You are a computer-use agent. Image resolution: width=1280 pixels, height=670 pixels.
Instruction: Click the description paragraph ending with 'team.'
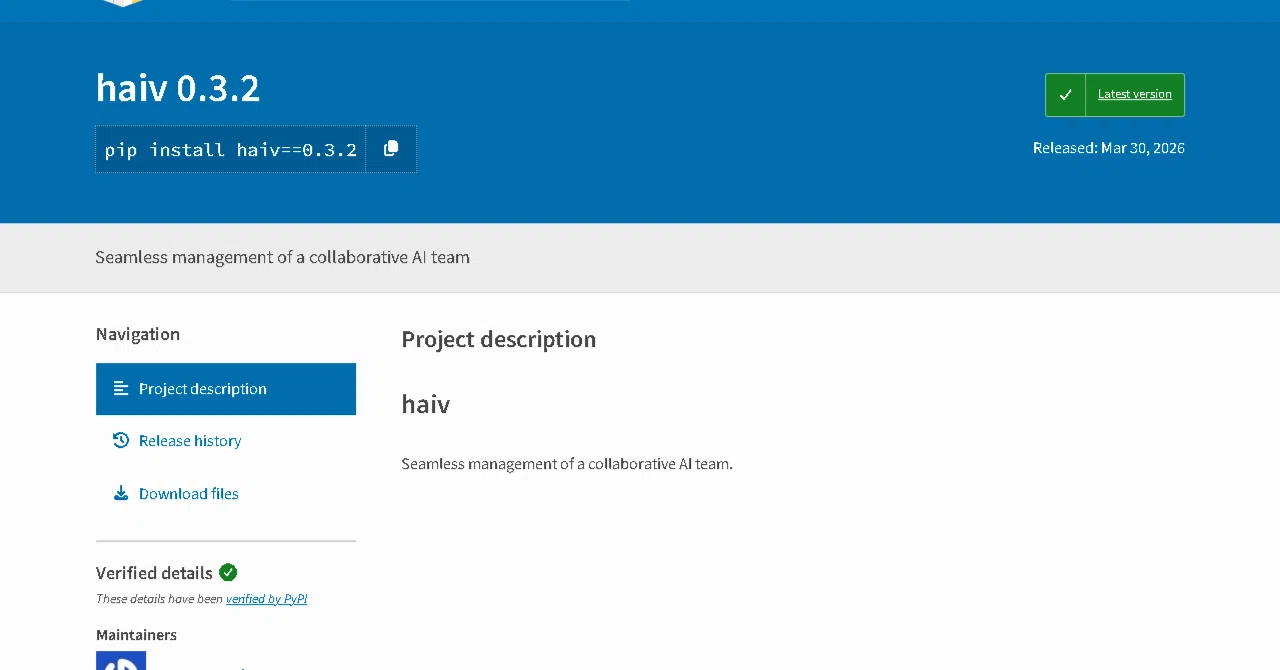567,464
